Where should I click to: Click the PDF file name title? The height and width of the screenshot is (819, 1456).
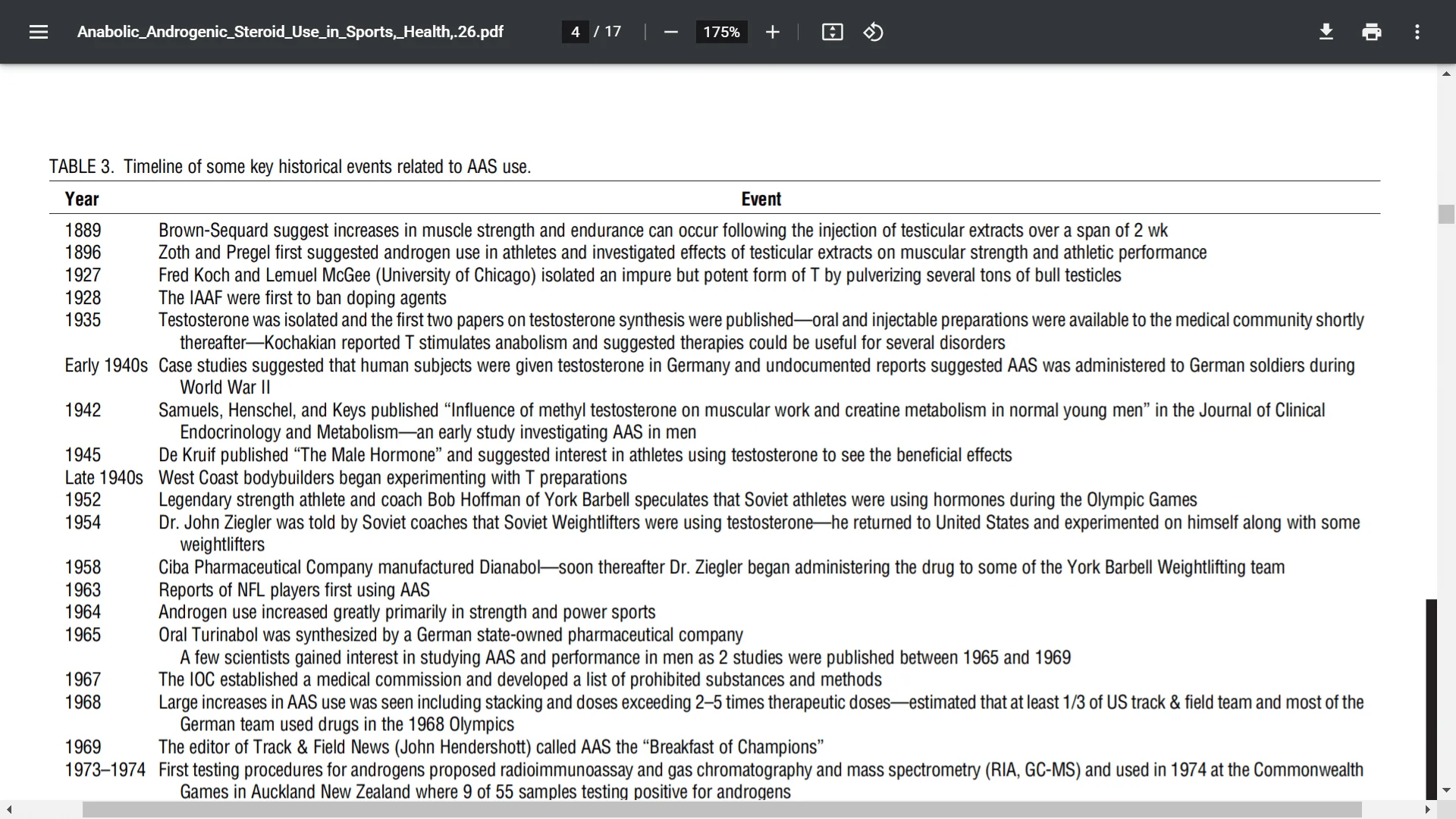pyautogui.click(x=290, y=32)
